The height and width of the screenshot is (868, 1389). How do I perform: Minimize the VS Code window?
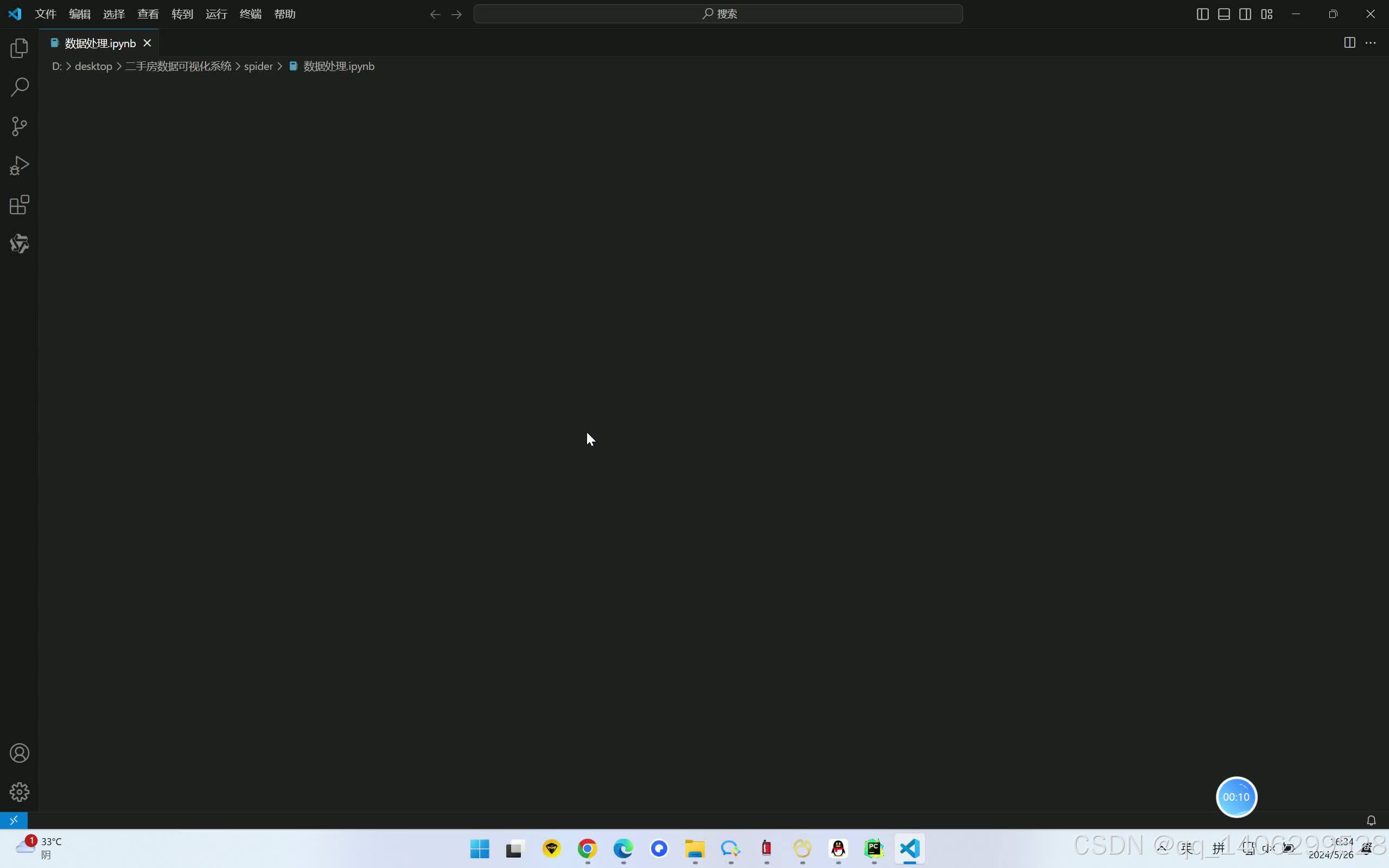(x=1296, y=14)
